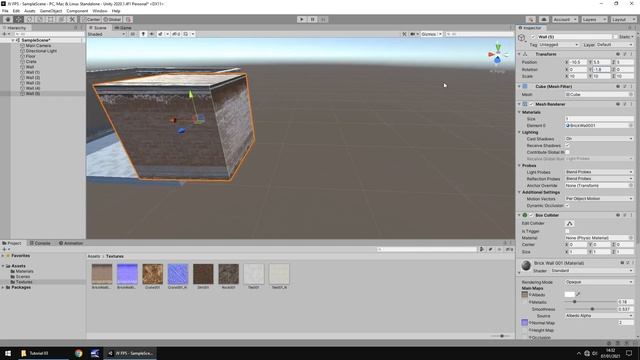The image size is (640, 360).
Task: Open Collab services icon in top toolbar
Action: click(x=531, y=20)
